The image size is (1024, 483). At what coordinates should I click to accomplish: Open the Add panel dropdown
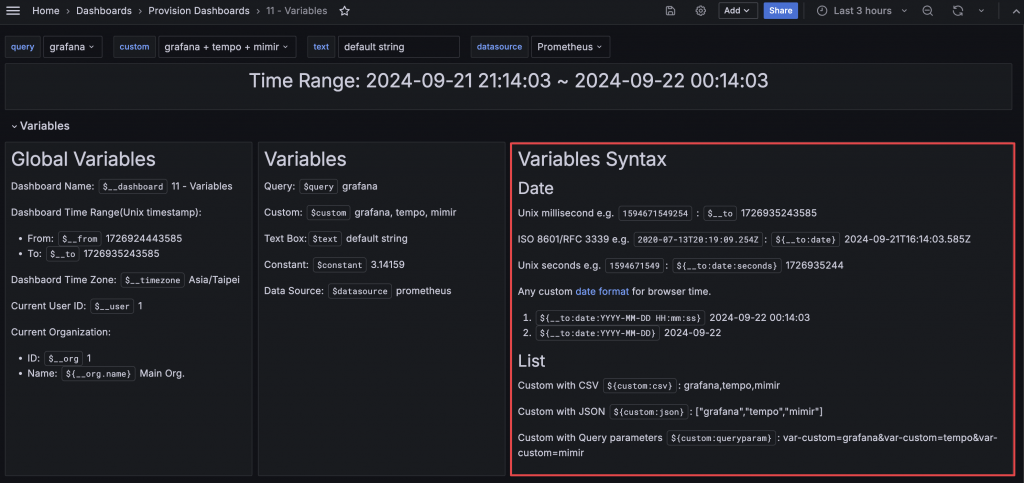tap(738, 10)
